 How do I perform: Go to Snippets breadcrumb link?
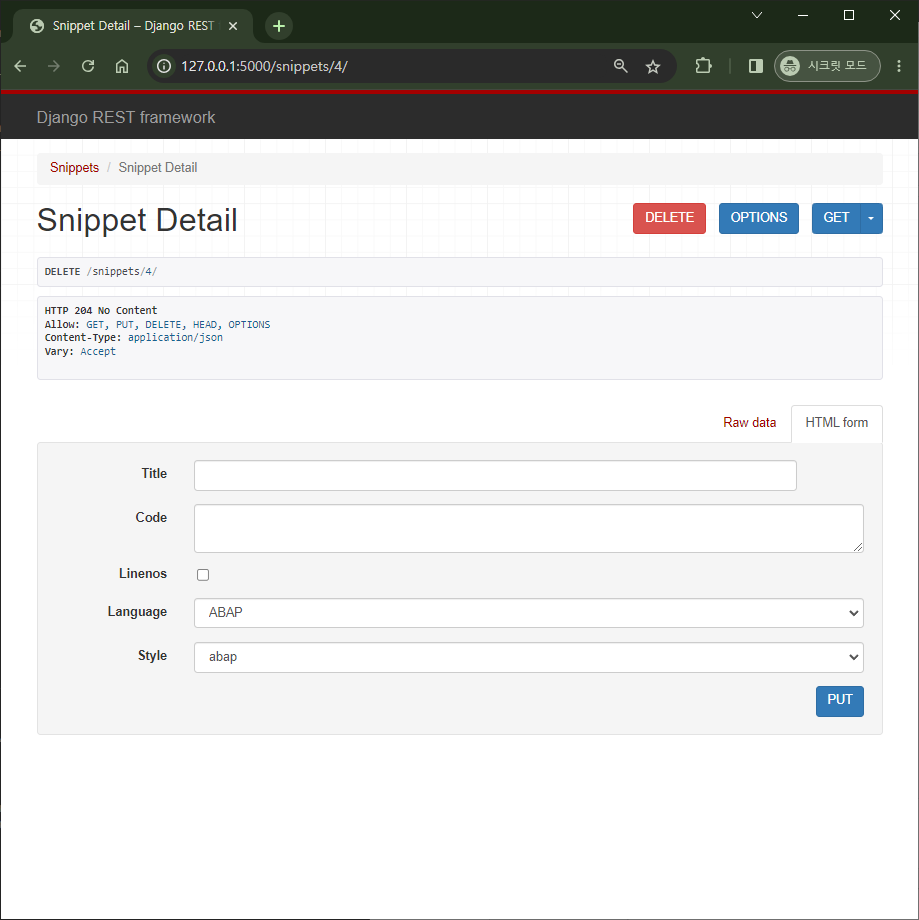[x=75, y=168]
